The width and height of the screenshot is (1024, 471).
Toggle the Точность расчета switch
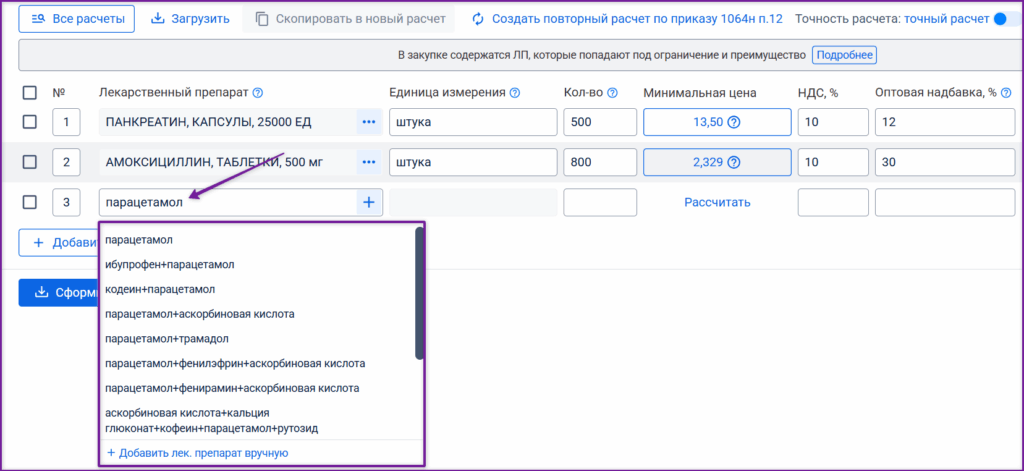[x=1007, y=19]
